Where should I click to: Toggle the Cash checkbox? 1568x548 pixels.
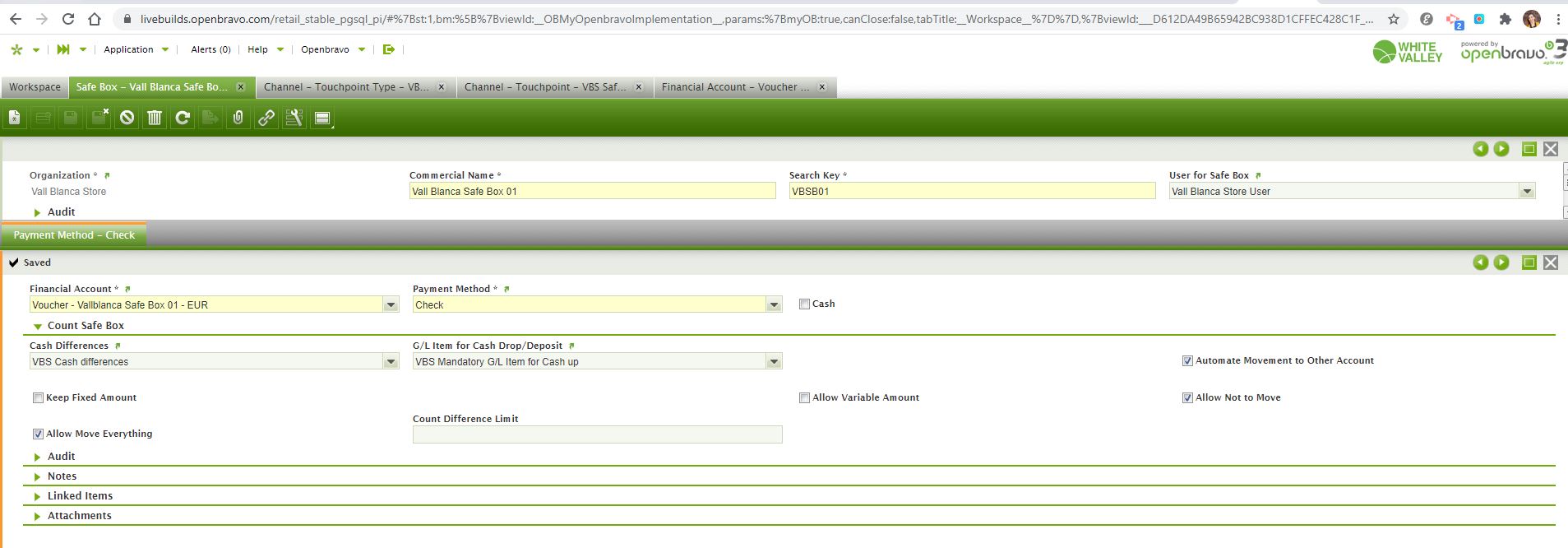pyautogui.click(x=804, y=304)
